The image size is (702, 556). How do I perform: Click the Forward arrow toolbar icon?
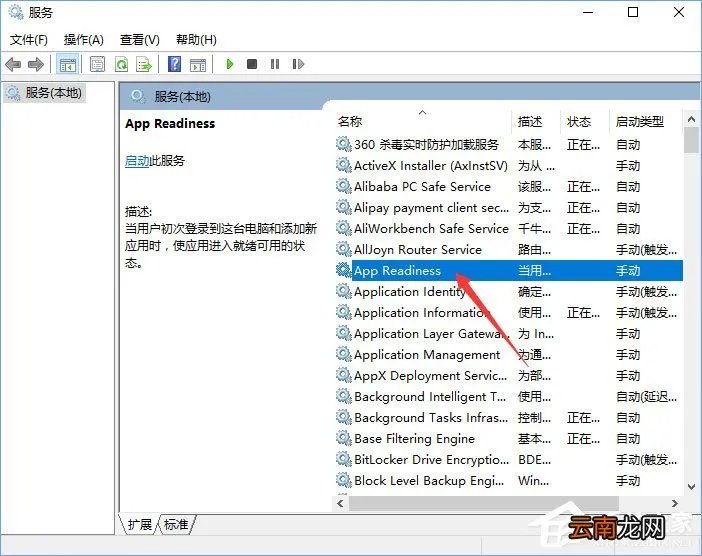(x=36, y=64)
